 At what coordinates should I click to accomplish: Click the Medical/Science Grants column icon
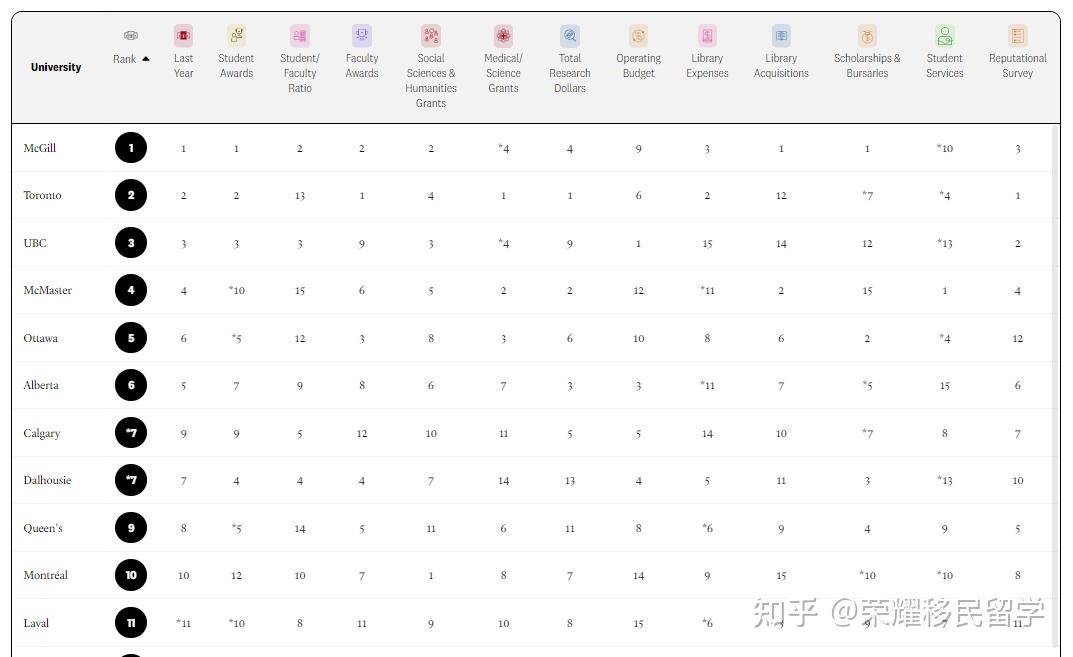pyautogui.click(x=504, y=35)
